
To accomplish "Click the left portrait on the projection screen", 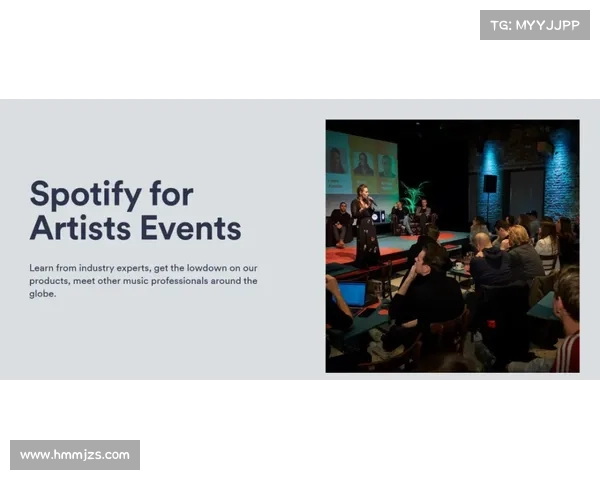I will (337, 161).
